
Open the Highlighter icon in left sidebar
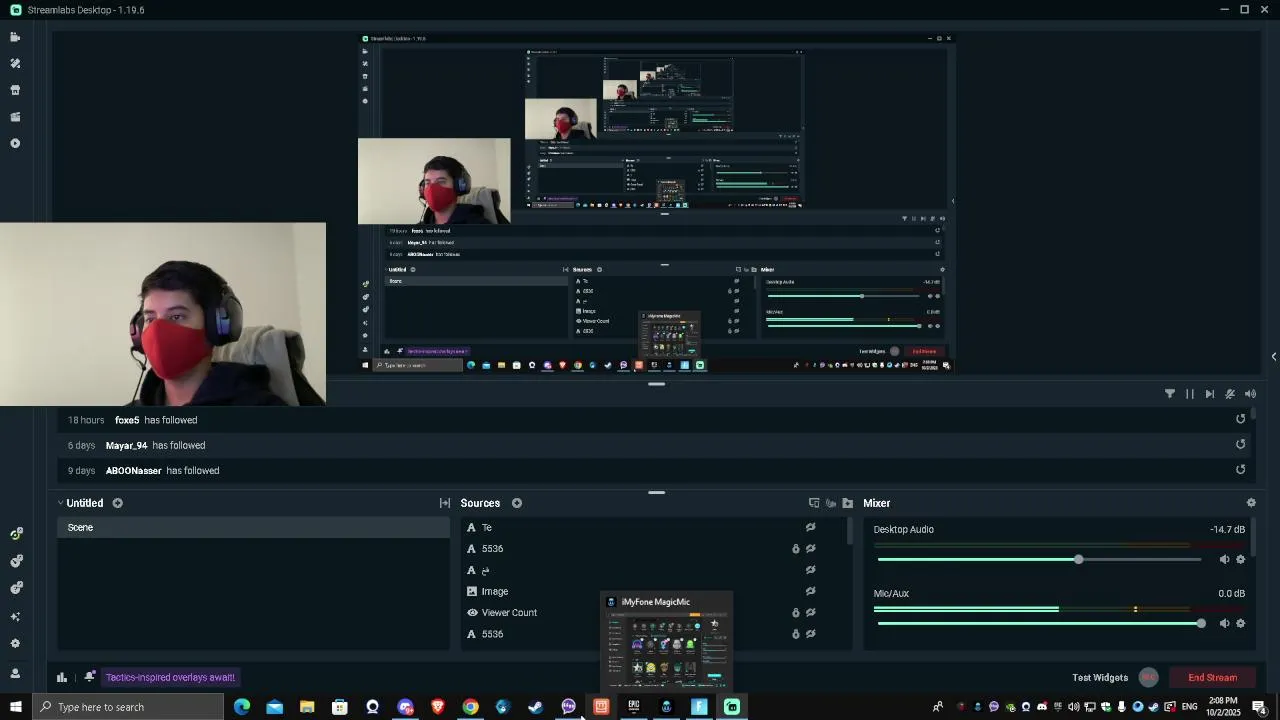15,117
